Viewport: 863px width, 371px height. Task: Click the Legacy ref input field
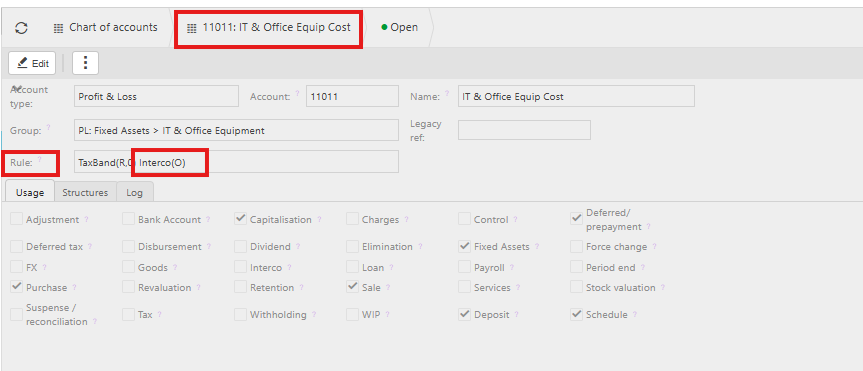click(x=524, y=130)
